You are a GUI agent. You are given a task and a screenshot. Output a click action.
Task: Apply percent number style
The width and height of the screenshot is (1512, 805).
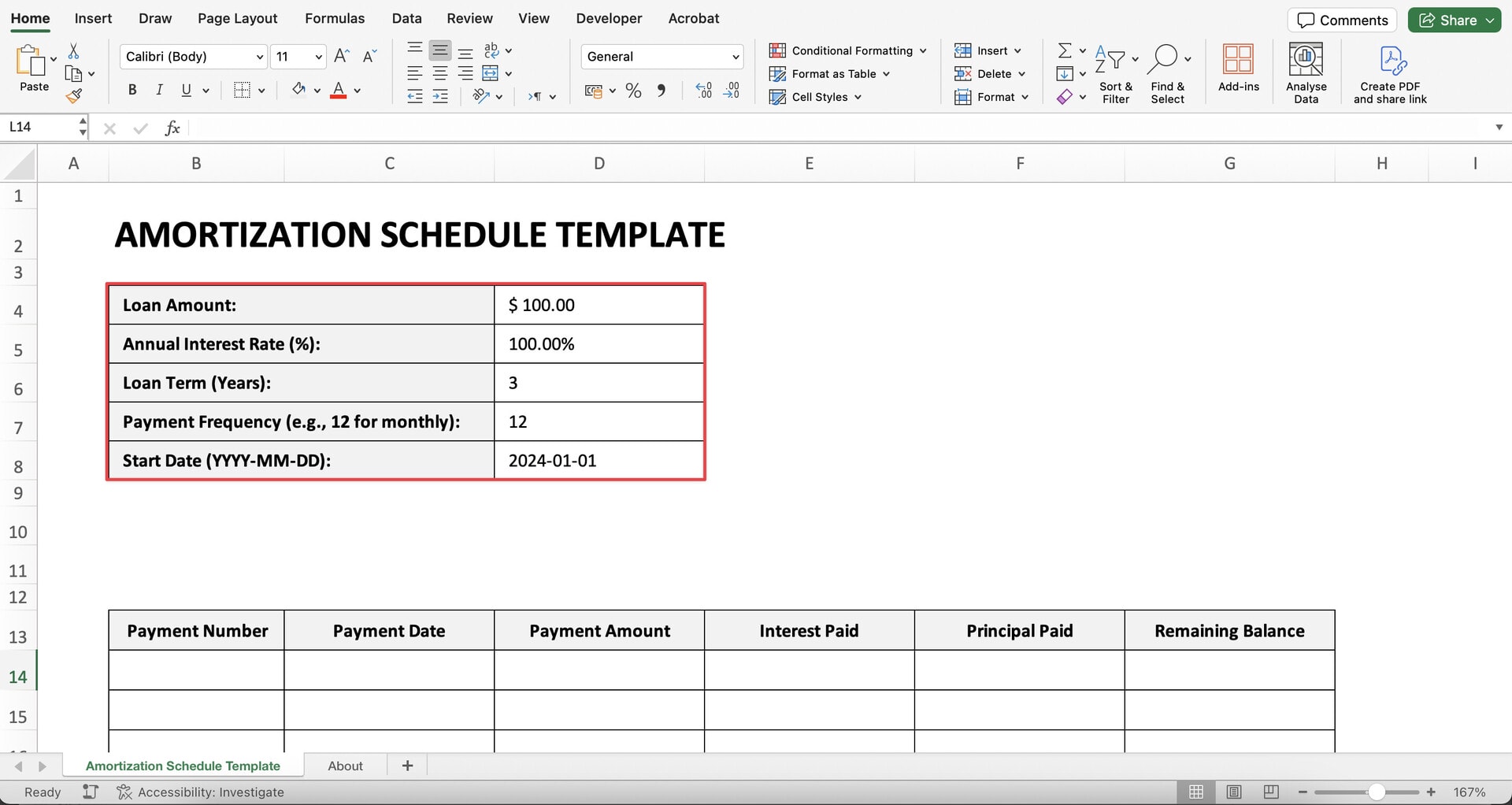tap(632, 91)
